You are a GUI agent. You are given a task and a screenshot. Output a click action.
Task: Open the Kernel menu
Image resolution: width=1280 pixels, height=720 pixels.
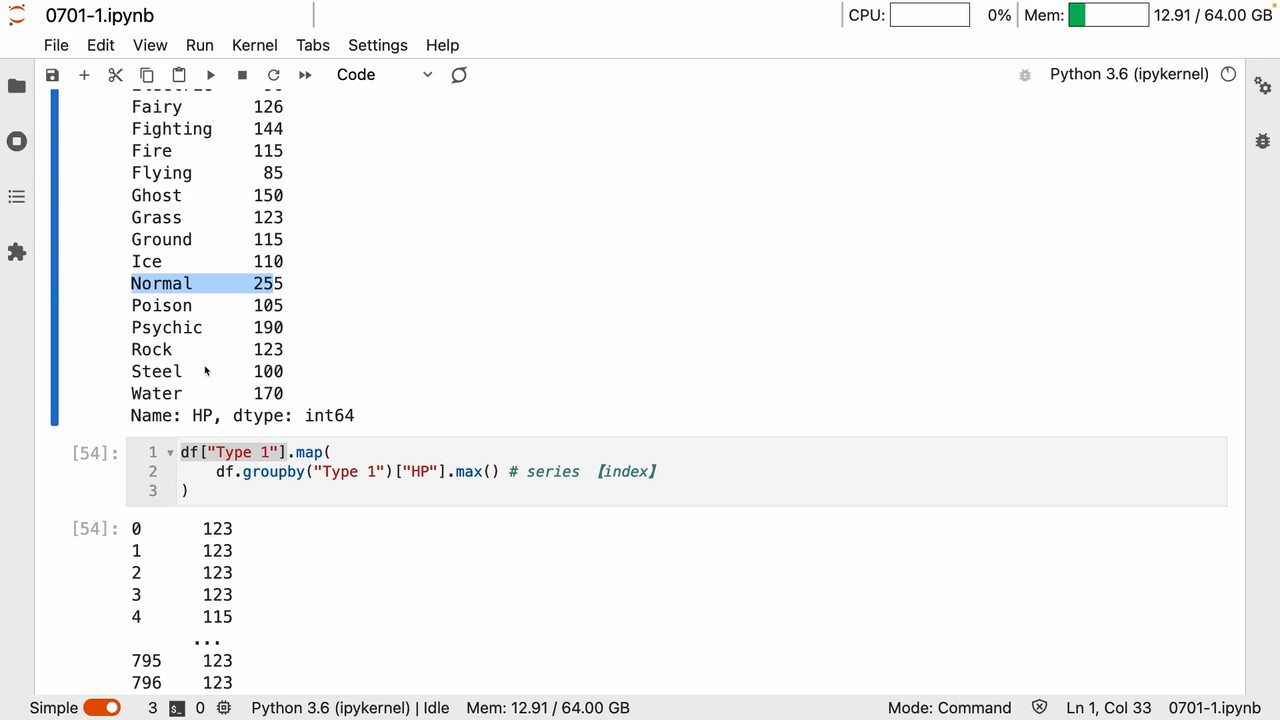[254, 45]
